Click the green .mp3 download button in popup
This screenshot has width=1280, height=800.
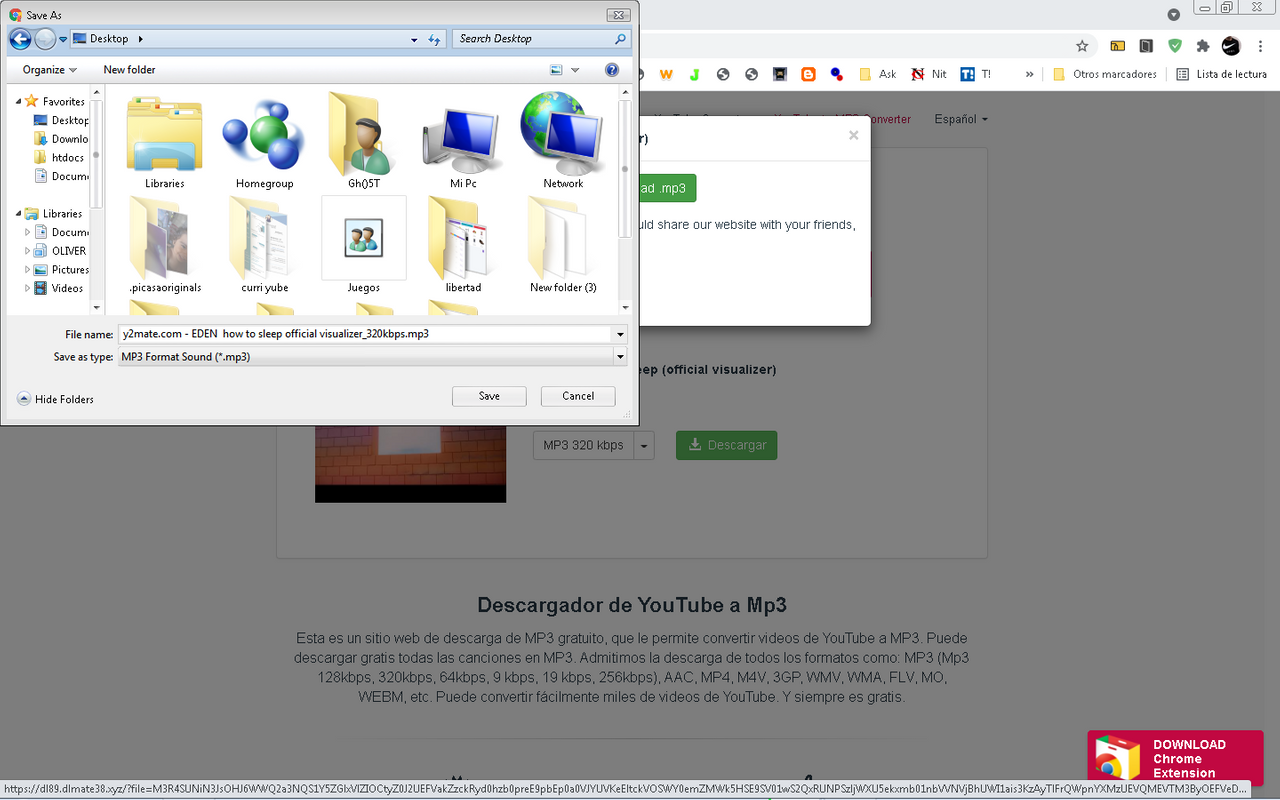[x=666, y=188]
